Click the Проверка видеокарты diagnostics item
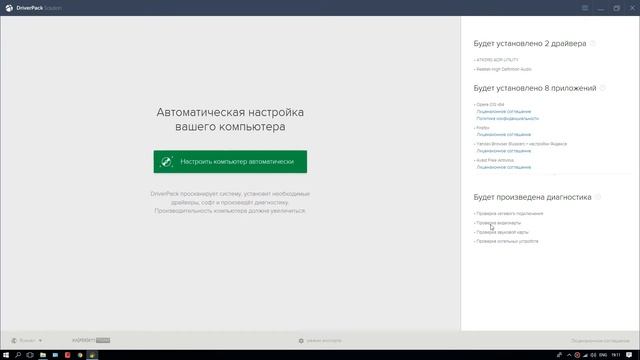640x360 pixels. point(498,223)
